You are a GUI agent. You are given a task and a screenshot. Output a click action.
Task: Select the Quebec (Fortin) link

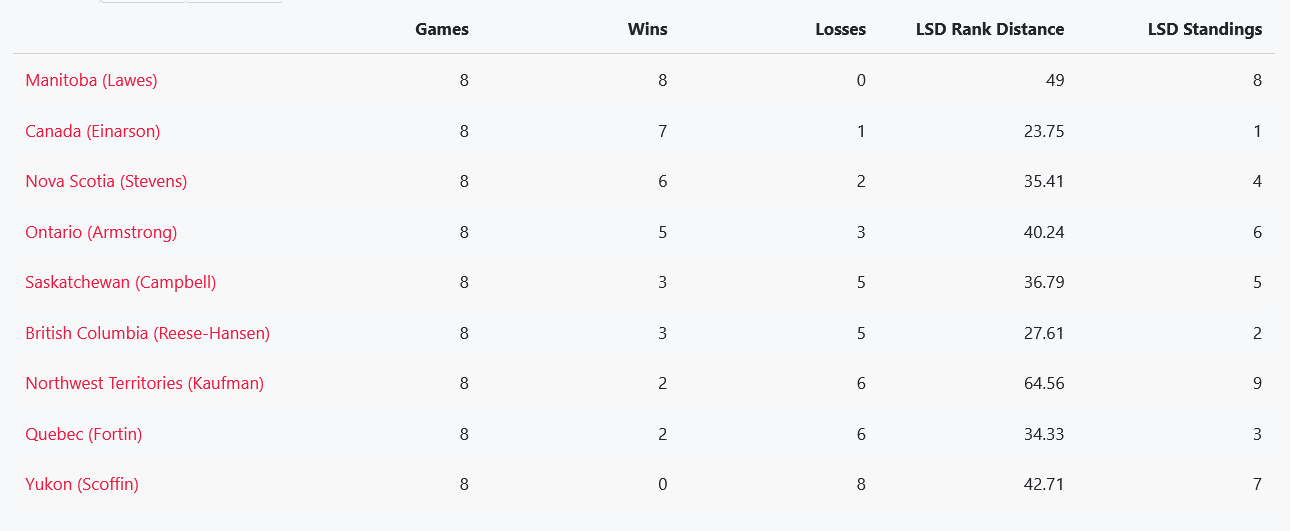coord(83,434)
